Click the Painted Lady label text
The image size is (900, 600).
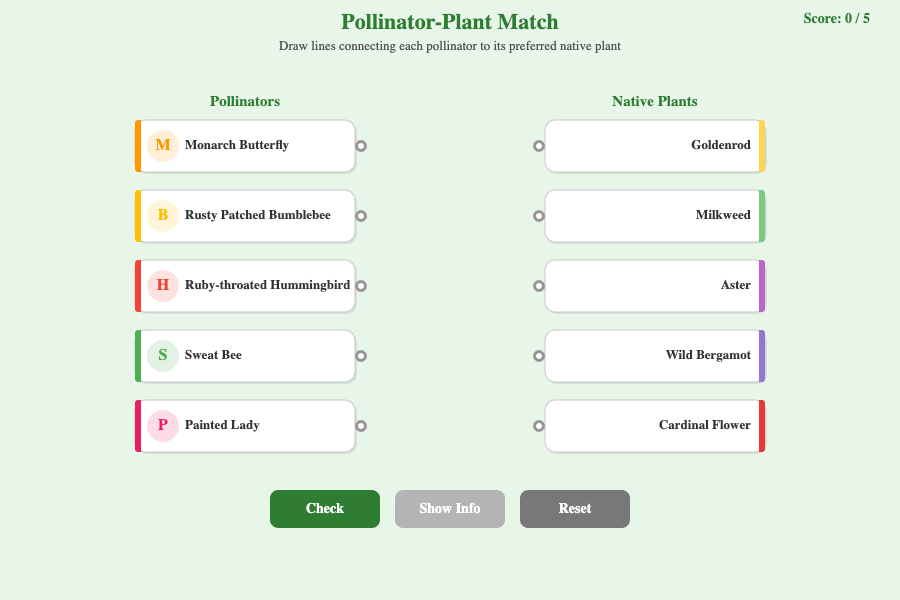(222, 425)
